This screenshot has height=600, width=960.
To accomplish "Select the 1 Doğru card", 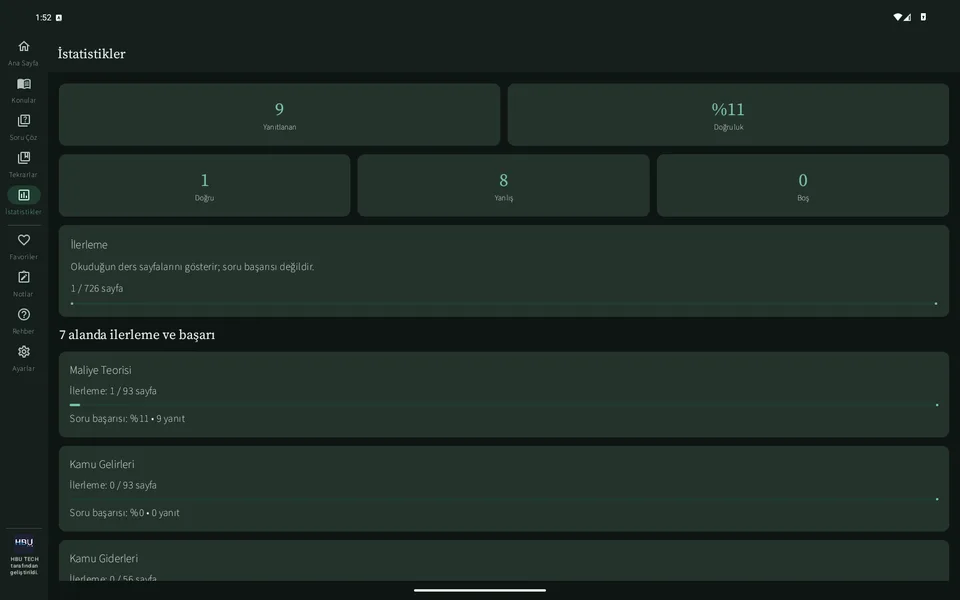I will [204, 186].
